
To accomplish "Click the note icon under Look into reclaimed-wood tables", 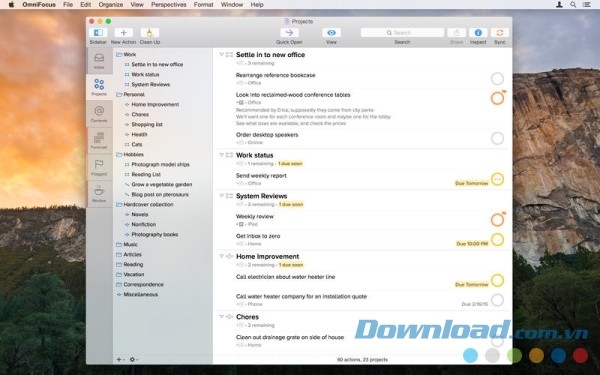I will click(x=241, y=103).
